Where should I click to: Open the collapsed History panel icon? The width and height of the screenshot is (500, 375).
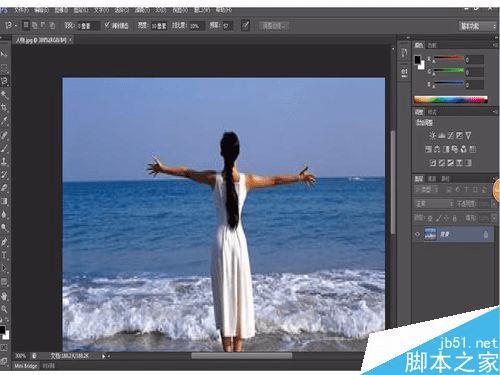(x=404, y=53)
